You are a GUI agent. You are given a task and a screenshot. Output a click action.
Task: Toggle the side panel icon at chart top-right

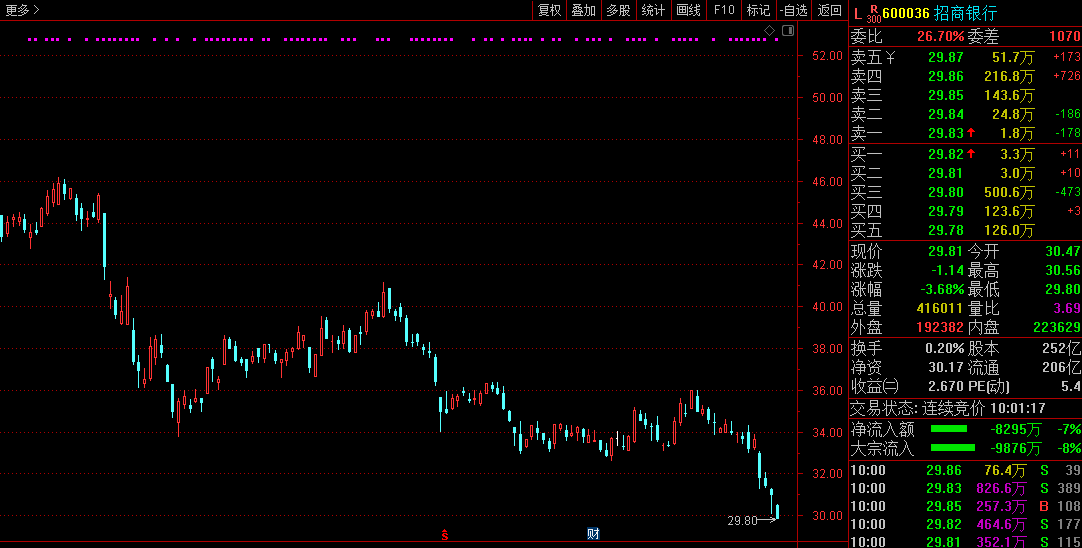[788, 31]
